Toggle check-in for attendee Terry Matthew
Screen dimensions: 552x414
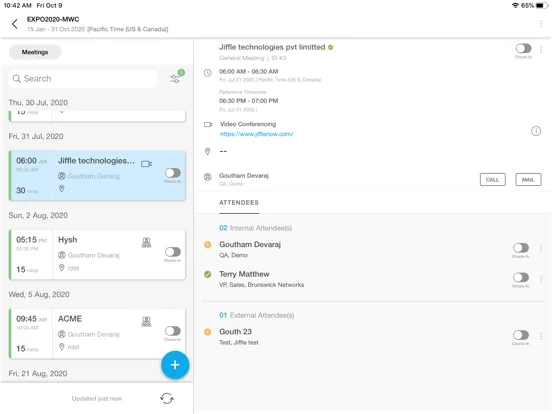tap(521, 277)
